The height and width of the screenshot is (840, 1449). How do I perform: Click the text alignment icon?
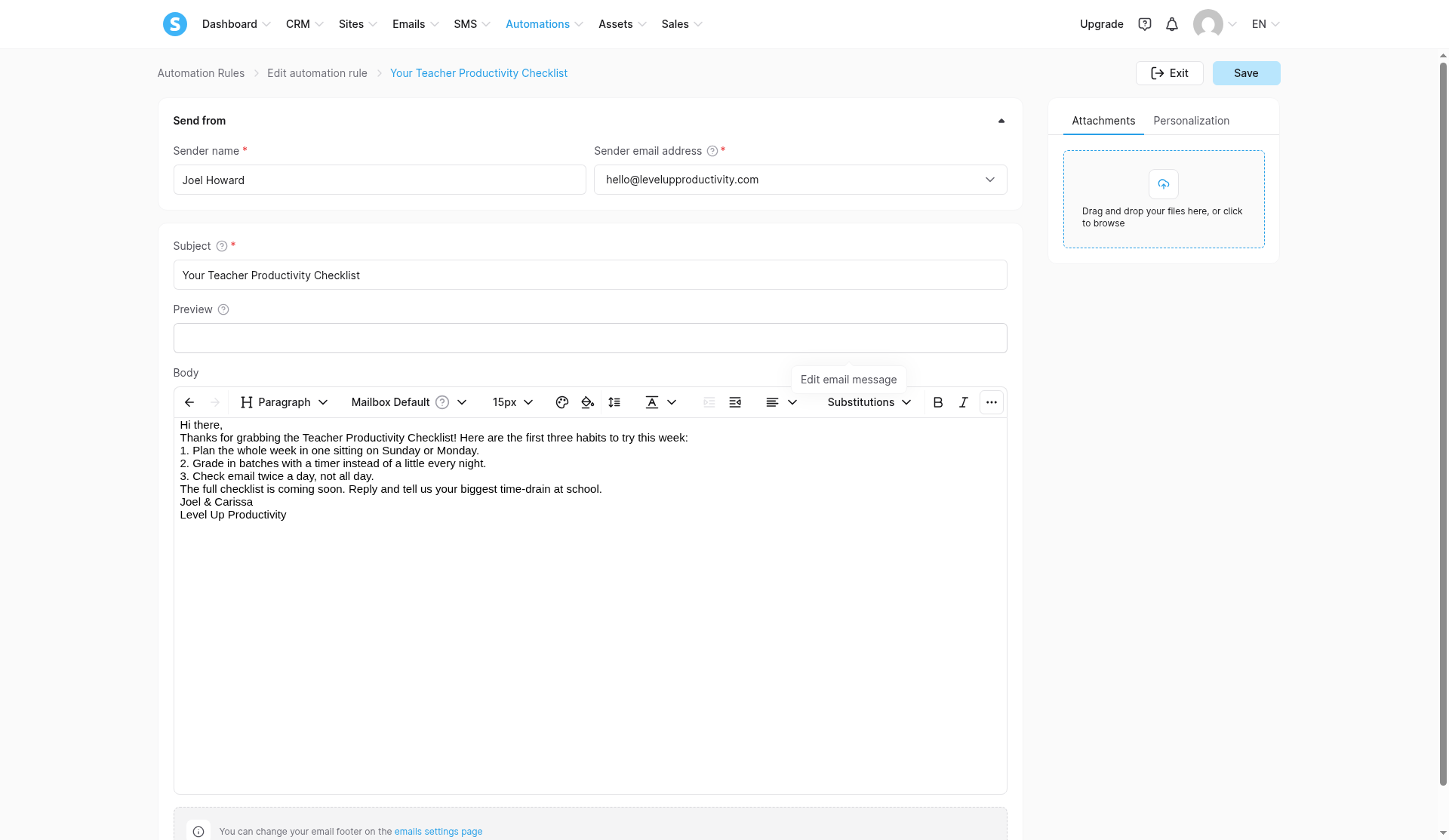772,402
